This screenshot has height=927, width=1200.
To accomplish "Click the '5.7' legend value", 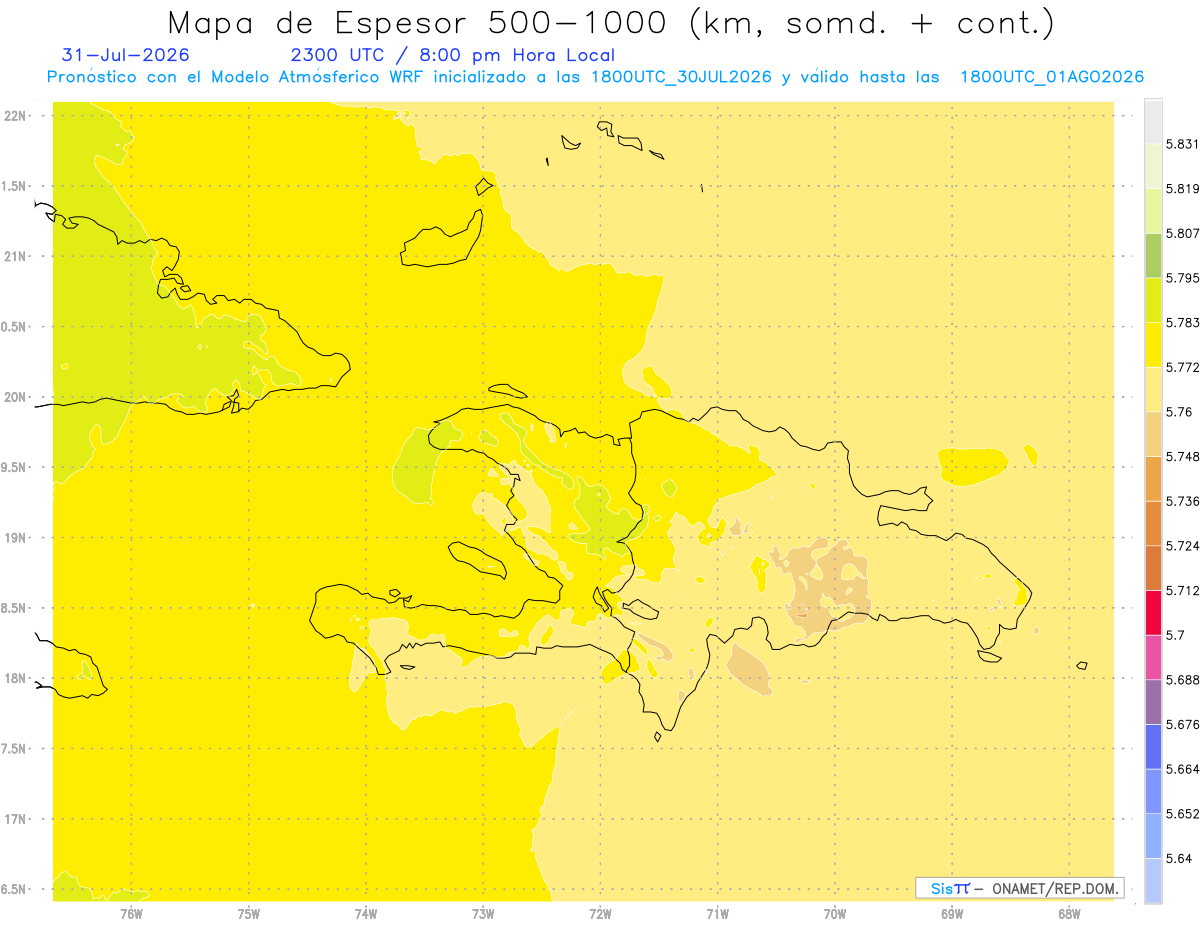I will (x=1174, y=635).
